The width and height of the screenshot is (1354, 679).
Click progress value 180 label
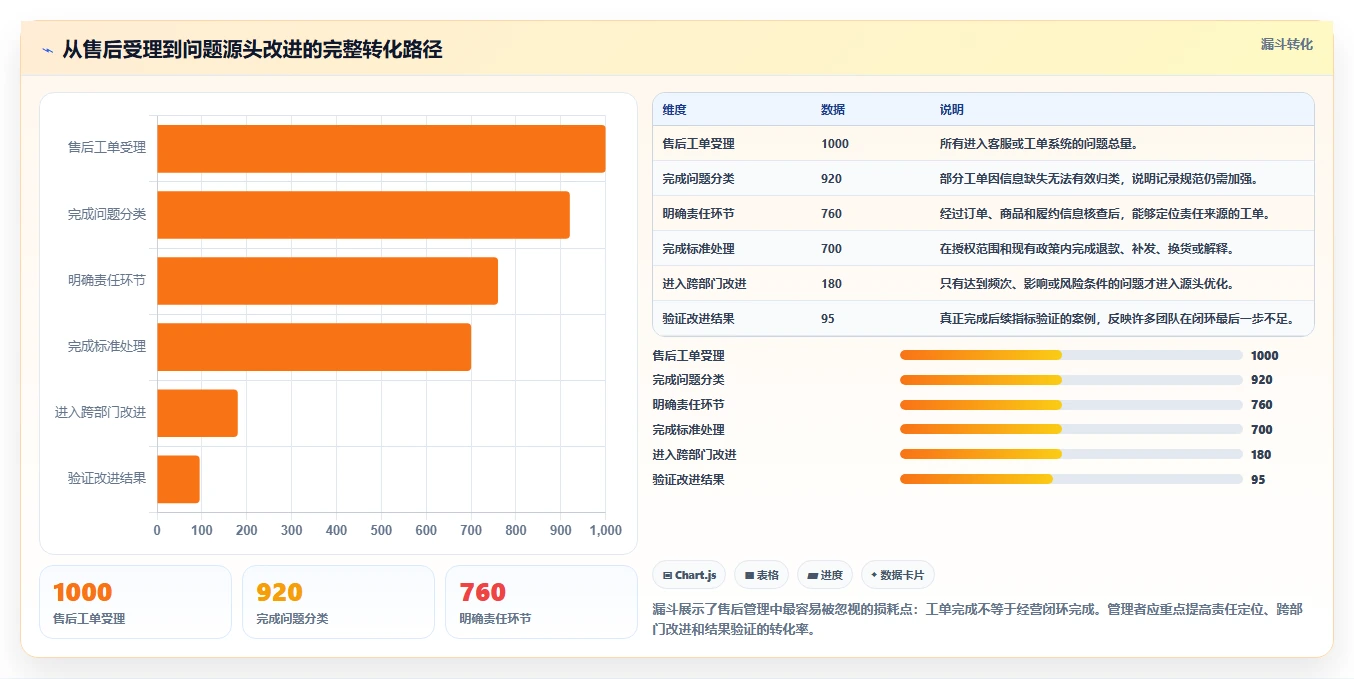pyautogui.click(x=1262, y=454)
